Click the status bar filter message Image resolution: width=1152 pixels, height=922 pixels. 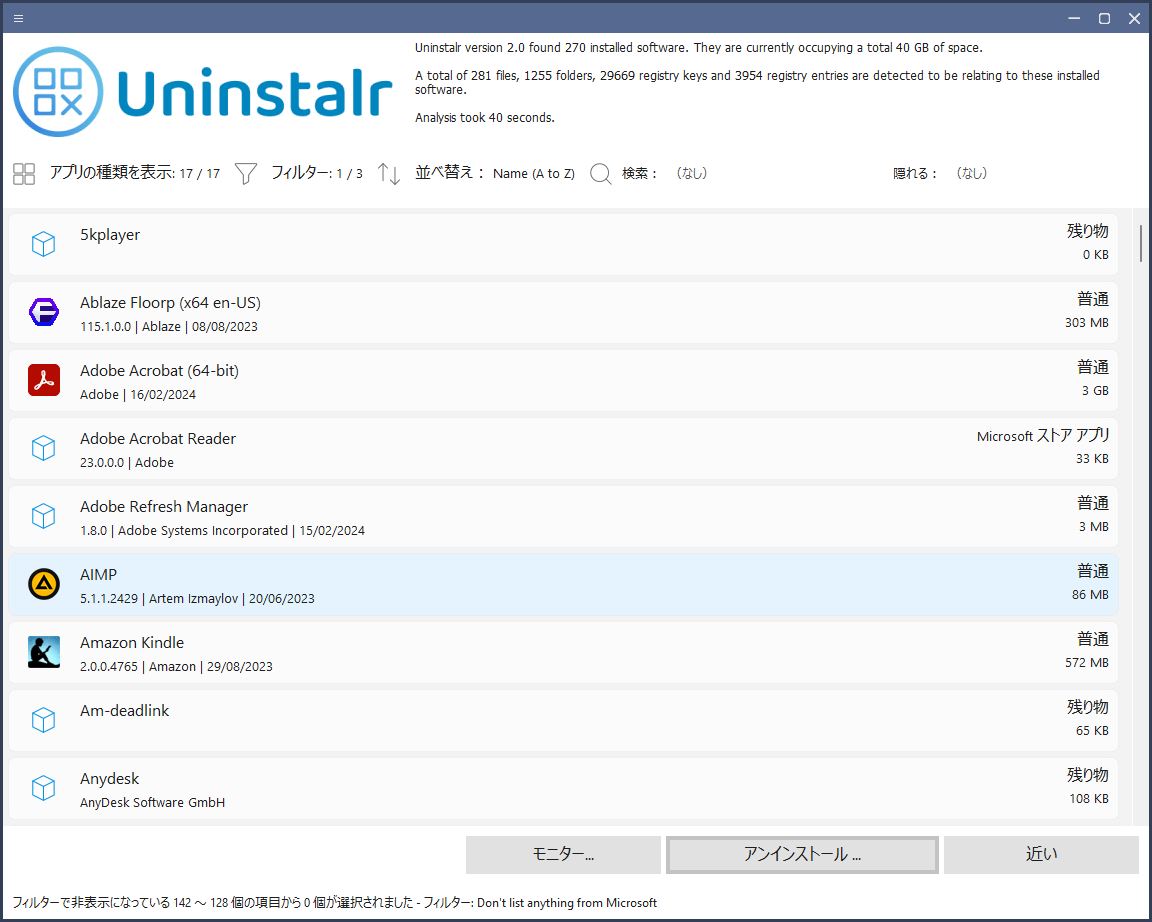tap(334, 903)
